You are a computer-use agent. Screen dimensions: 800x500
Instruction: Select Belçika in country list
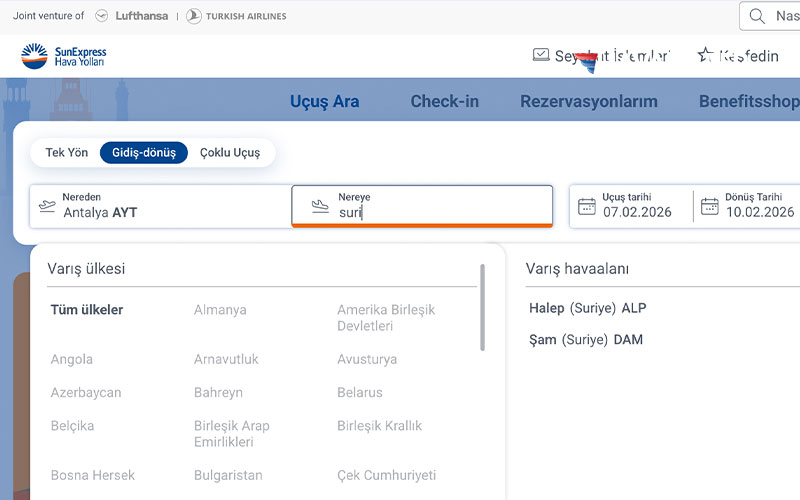click(72, 426)
